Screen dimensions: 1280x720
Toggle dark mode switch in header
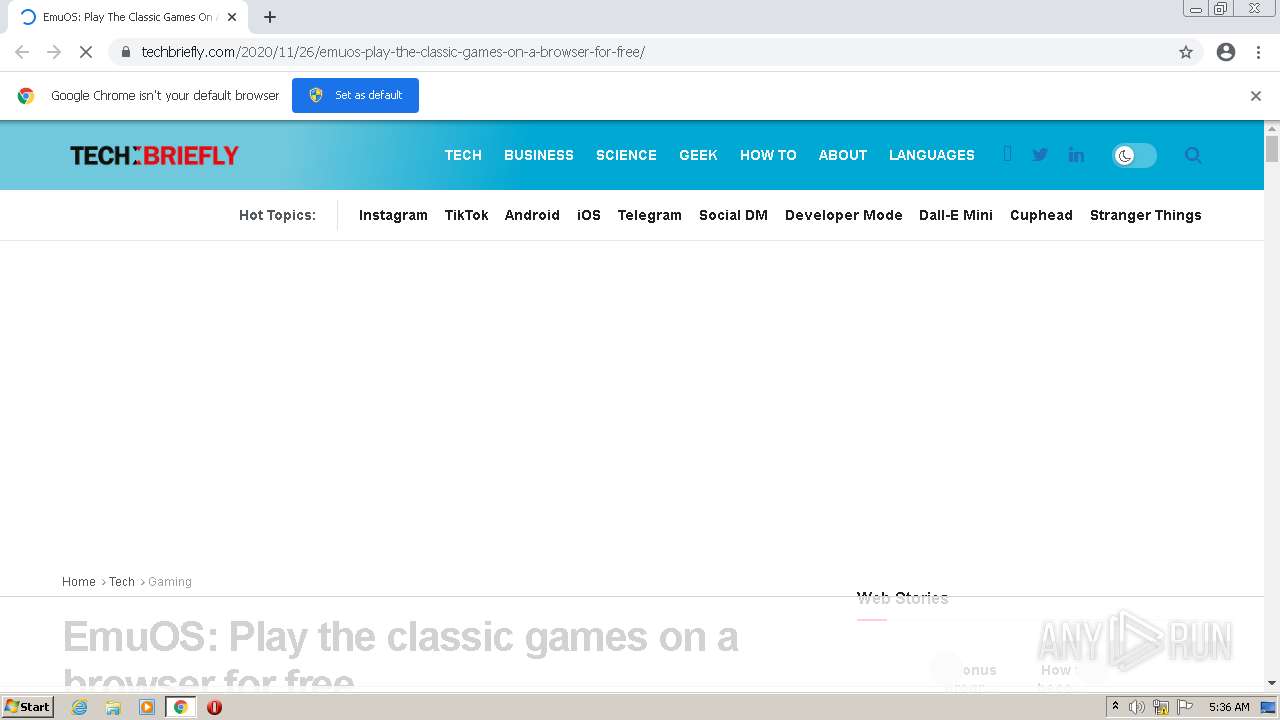pos(1135,155)
